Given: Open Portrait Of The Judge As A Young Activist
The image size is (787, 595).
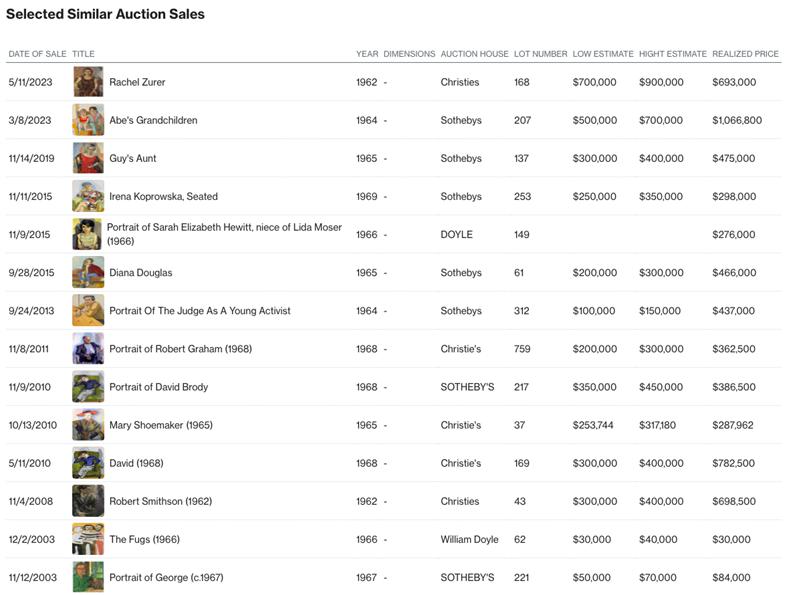Looking at the screenshot, I should (200, 311).
